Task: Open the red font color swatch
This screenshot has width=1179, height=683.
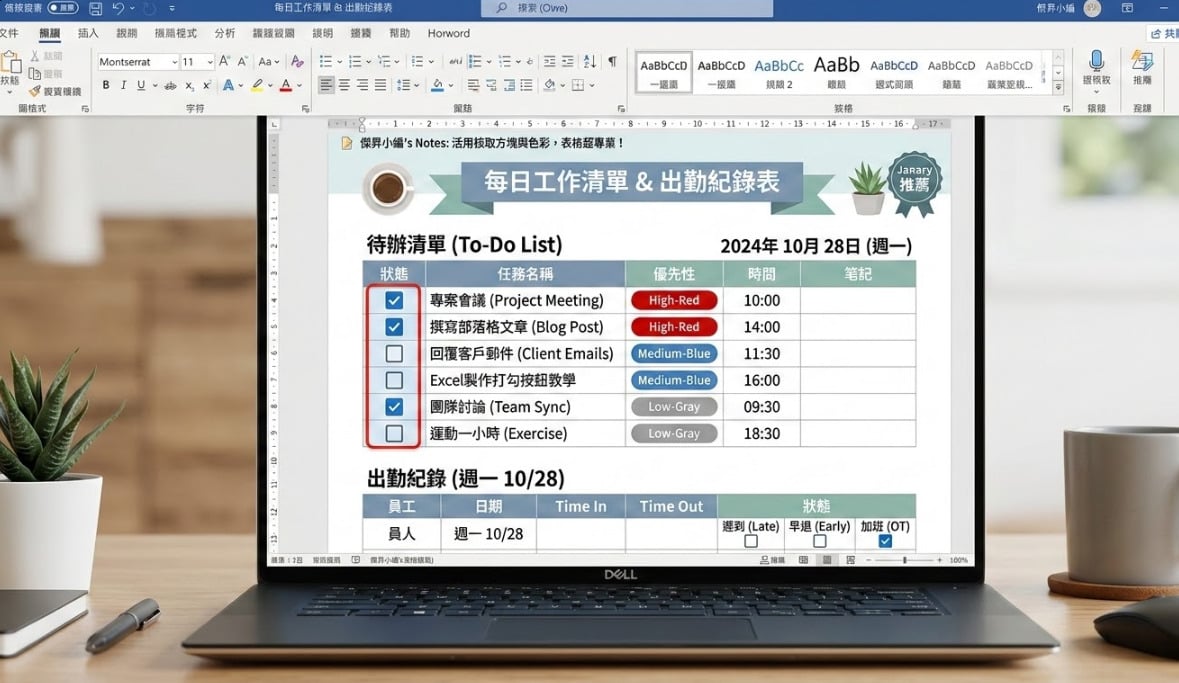Action: pyautogui.click(x=286, y=85)
